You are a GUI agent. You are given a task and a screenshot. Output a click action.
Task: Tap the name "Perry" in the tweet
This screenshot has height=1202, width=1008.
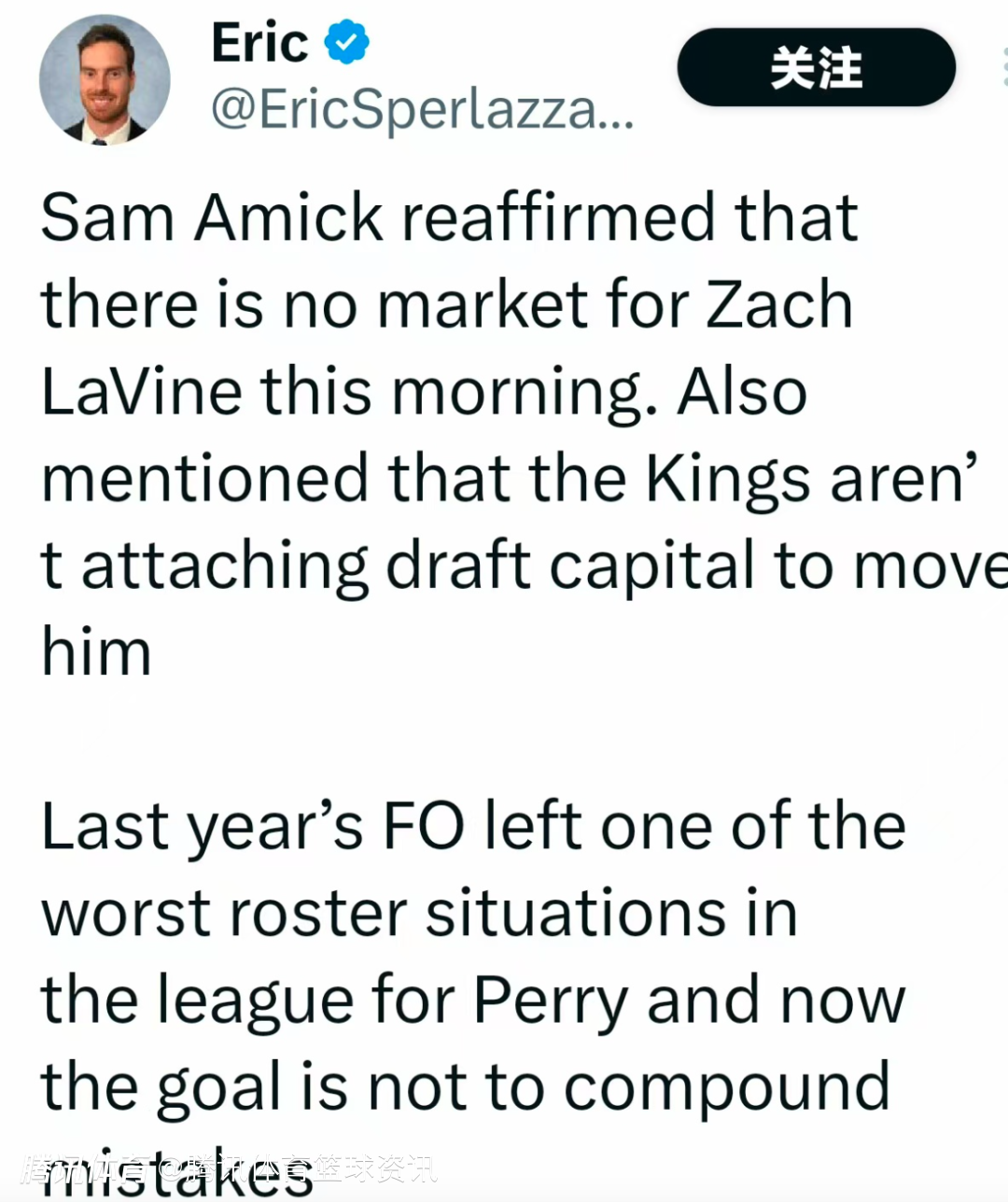551,1001
